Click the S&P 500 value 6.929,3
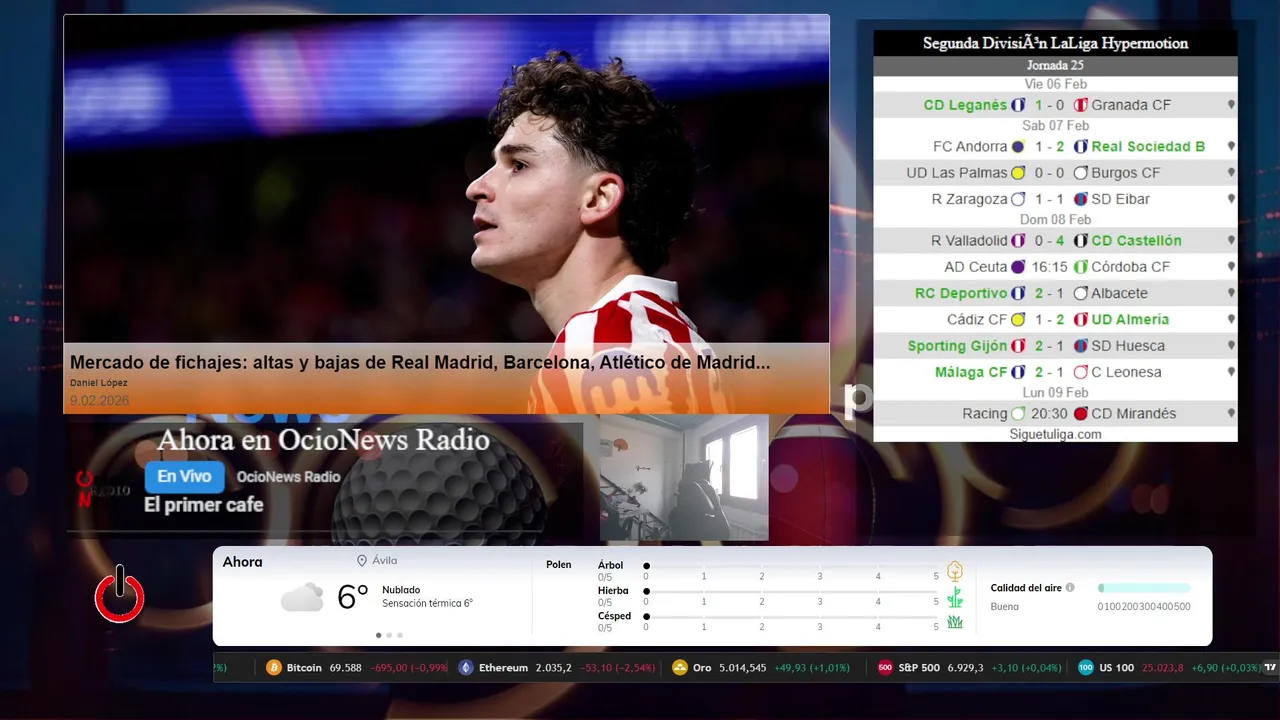The width and height of the screenshot is (1280, 720). 965,668
